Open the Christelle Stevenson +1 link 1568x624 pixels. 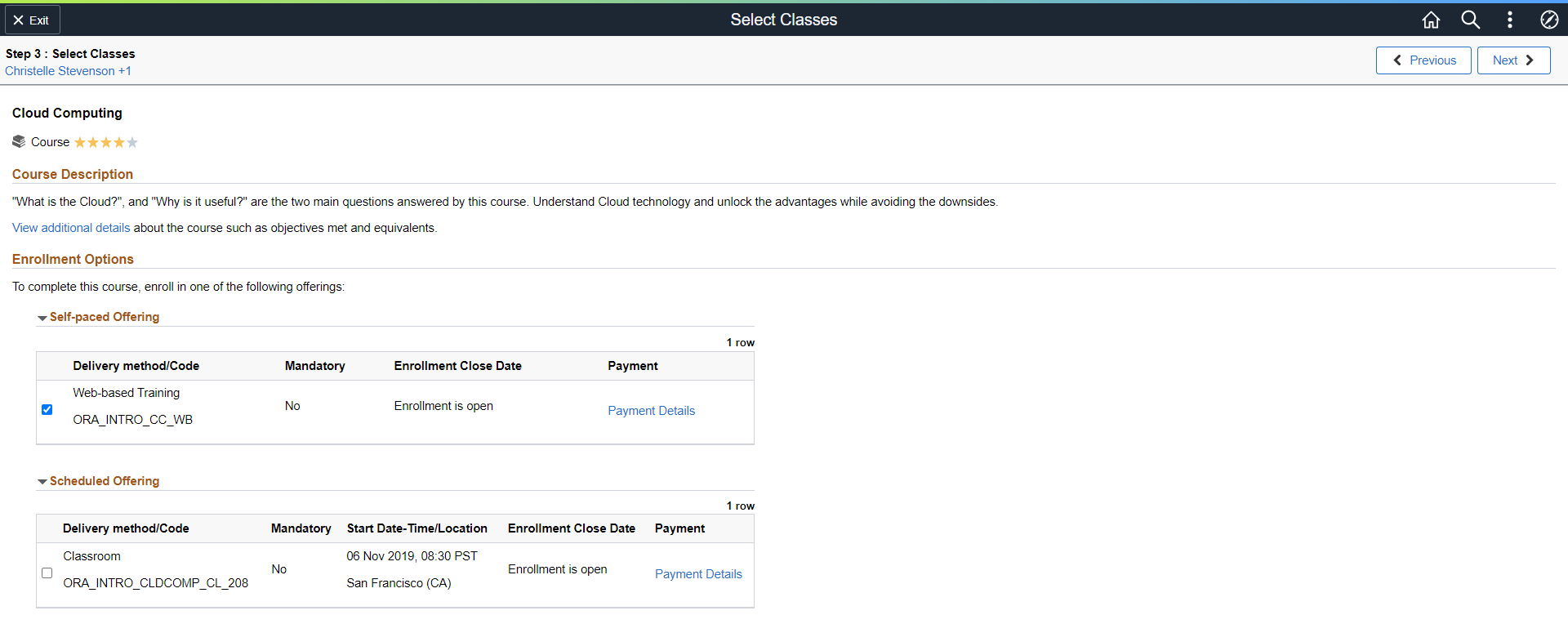68,71
